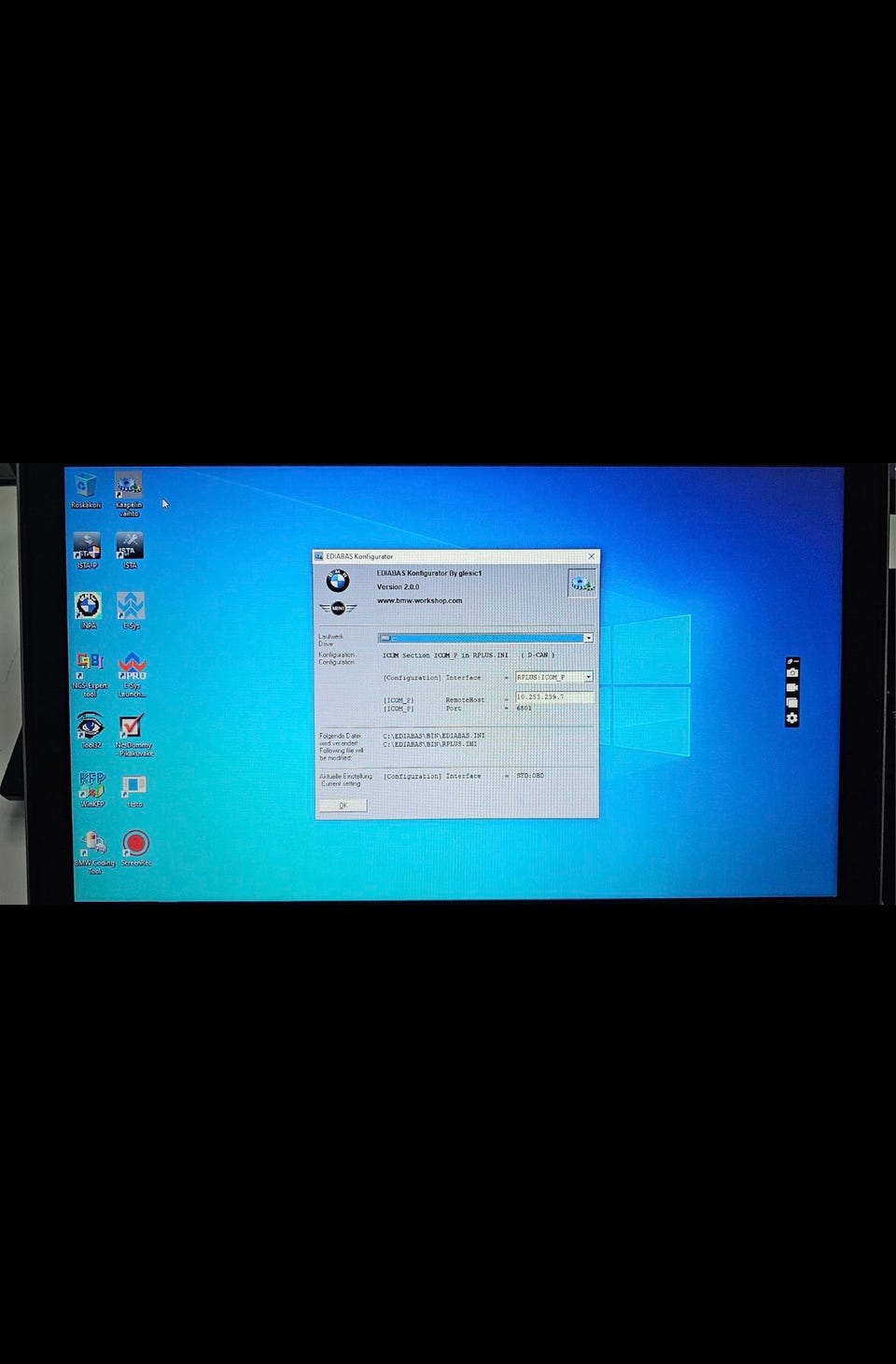Click the C:\EDIABAS\BIN\EDIABAS.INI path text
This screenshot has height=1364, width=896.
tap(434, 736)
